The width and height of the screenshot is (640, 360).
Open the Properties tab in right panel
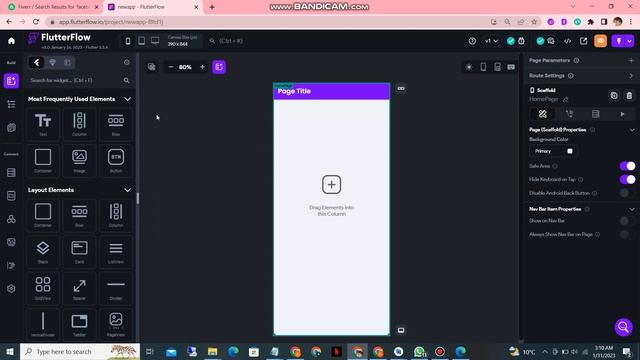pos(542,114)
